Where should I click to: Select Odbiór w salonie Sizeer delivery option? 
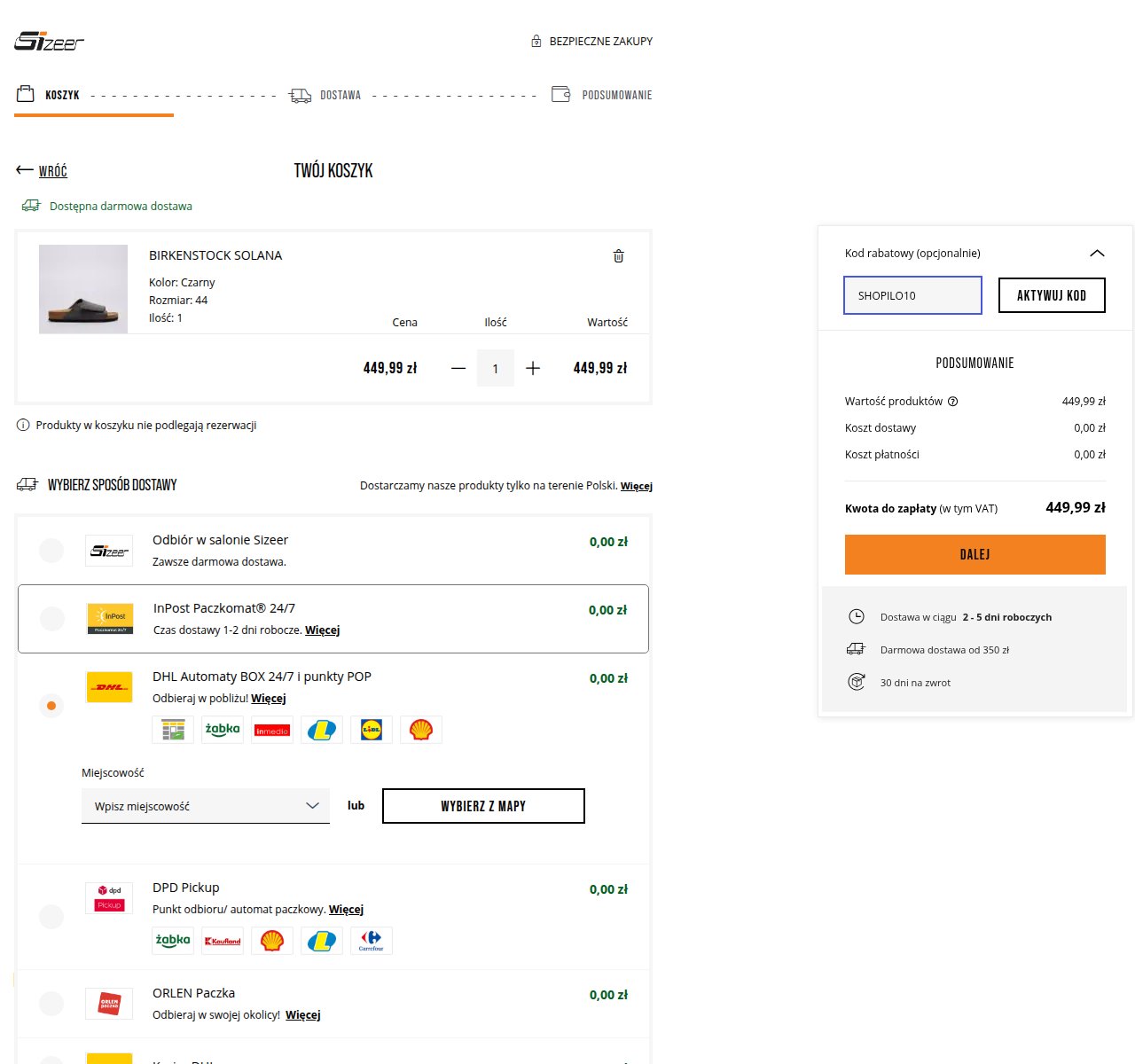tap(51, 550)
